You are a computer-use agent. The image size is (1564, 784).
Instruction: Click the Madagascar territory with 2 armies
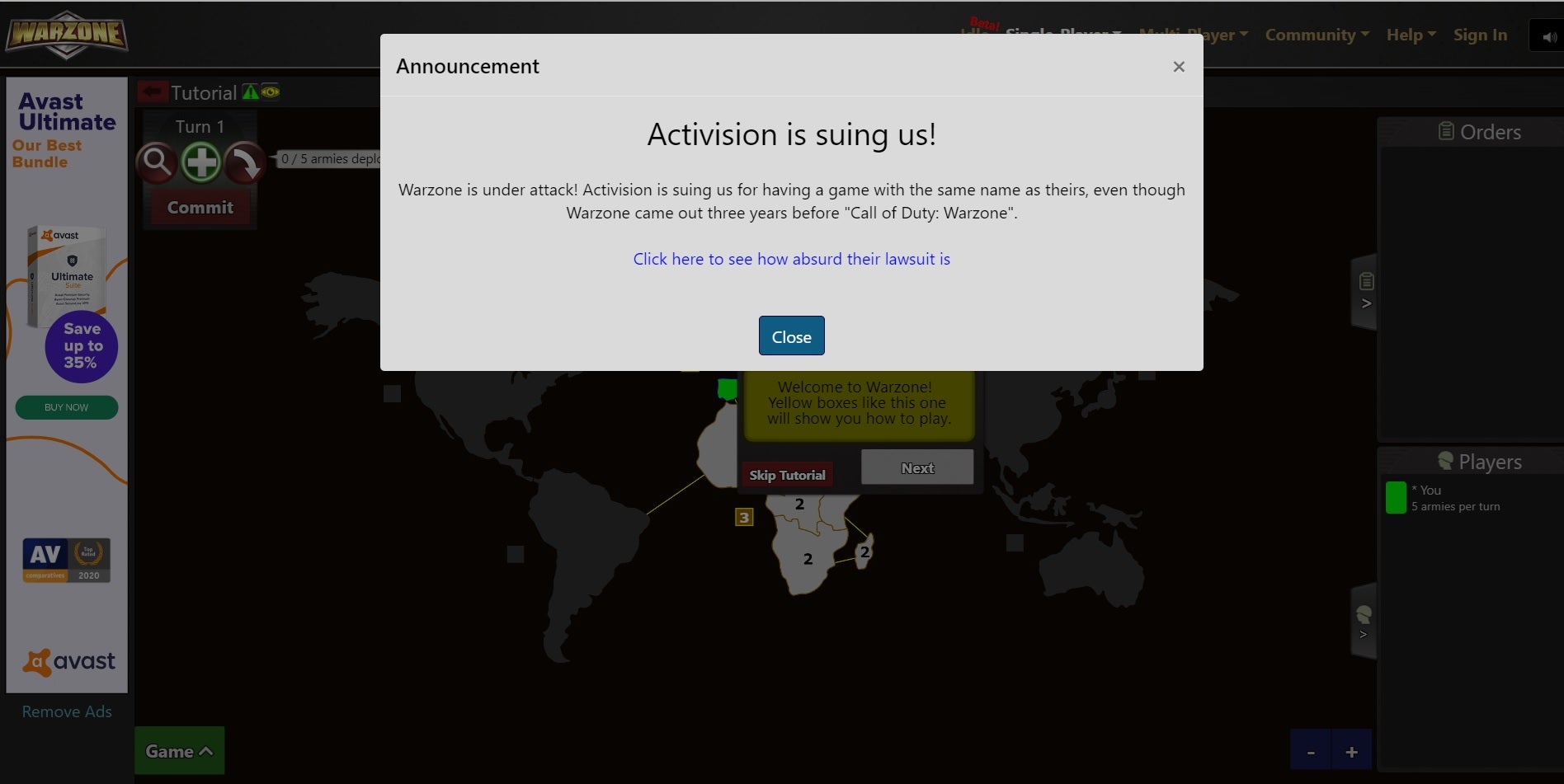point(864,552)
